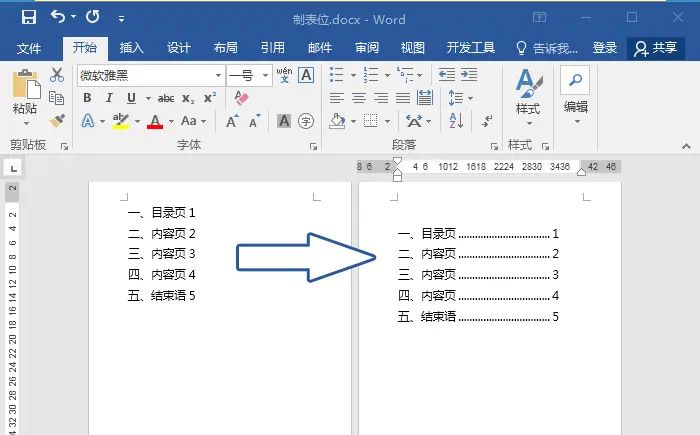This screenshot has height=435, width=700.
Task: Cut selection with the scissors icon
Action: (x=57, y=75)
